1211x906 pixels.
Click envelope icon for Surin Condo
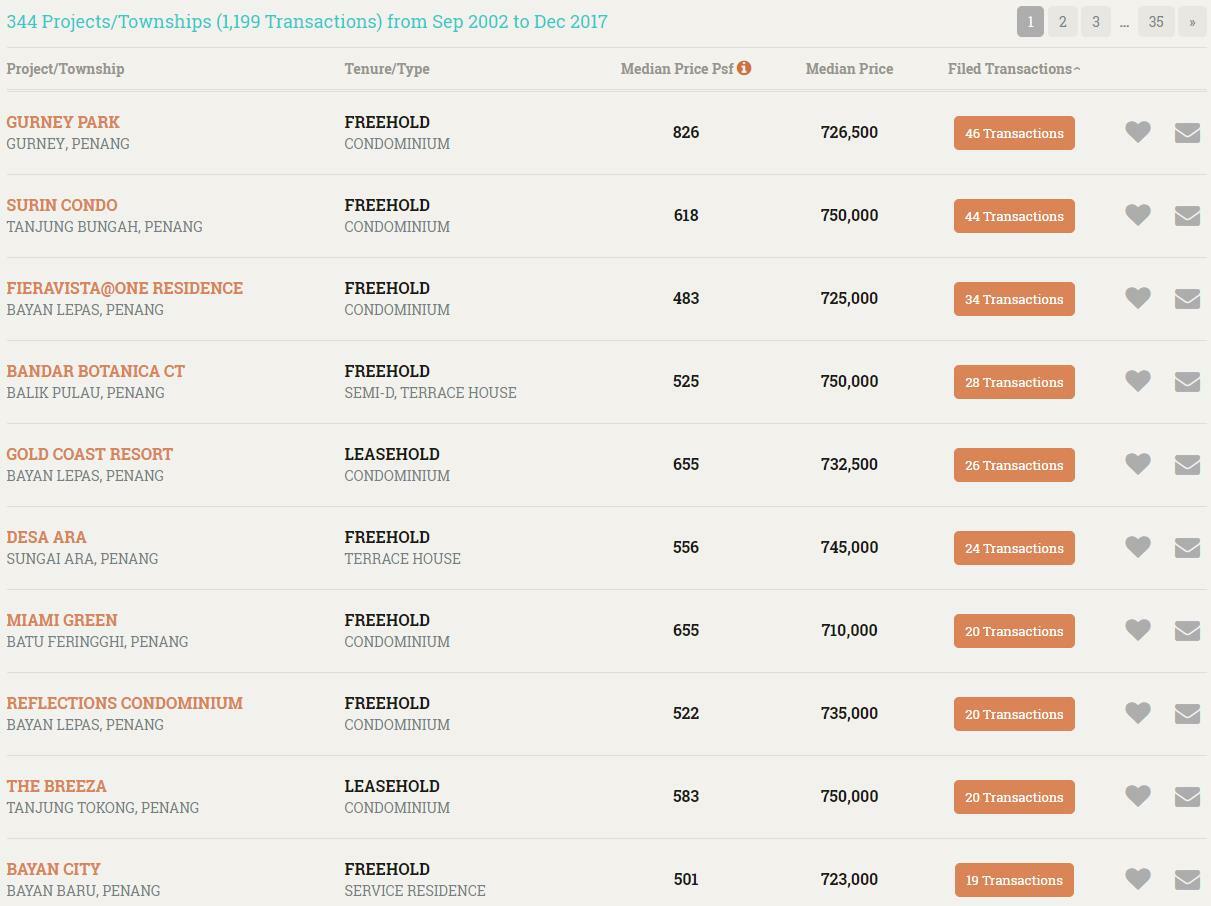[x=1187, y=215]
